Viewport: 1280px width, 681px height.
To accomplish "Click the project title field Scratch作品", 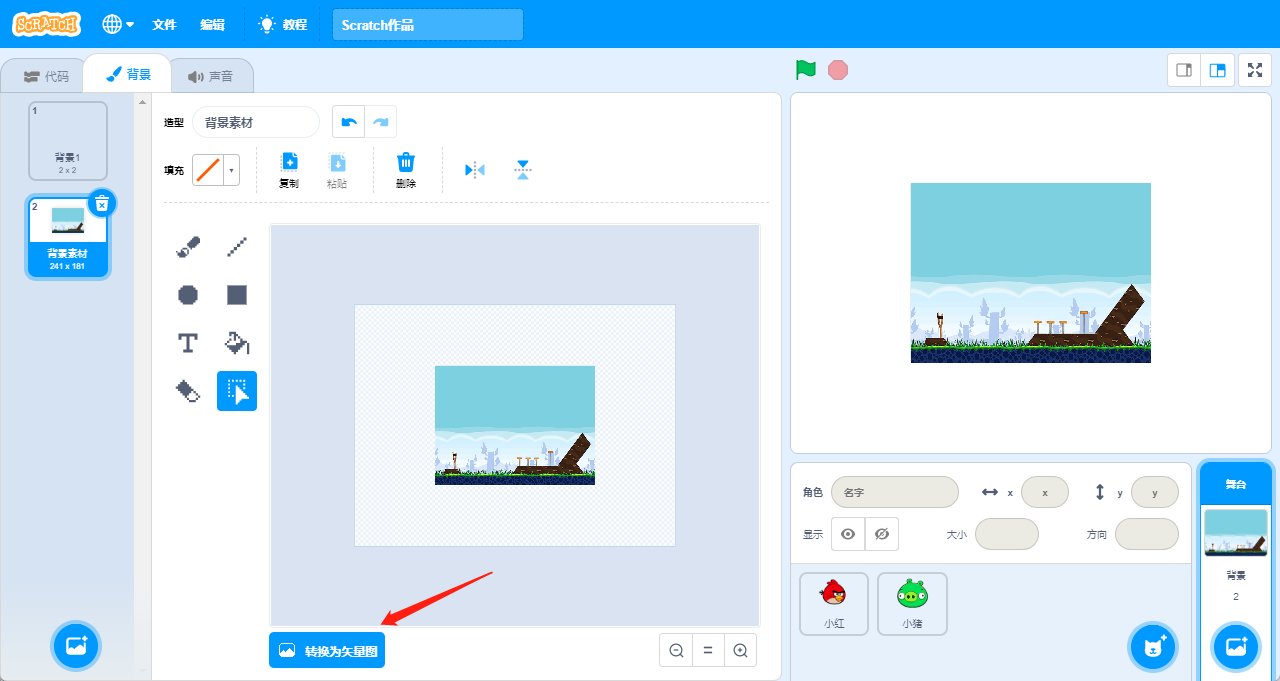I will point(428,25).
